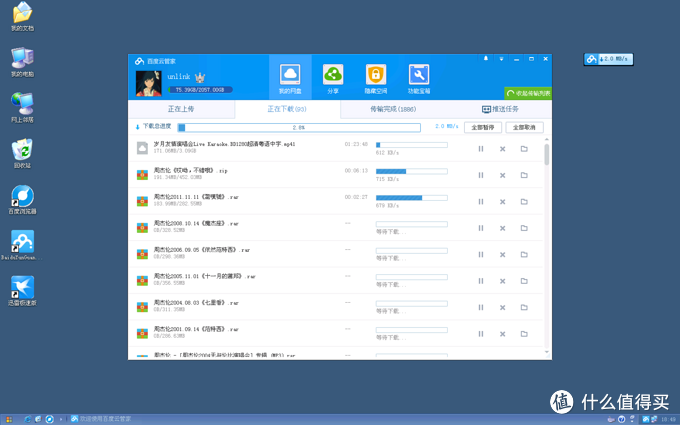Click the 周杰伦 .zip row progress bar
This screenshot has width=680, height=425.
pos(412,171)
